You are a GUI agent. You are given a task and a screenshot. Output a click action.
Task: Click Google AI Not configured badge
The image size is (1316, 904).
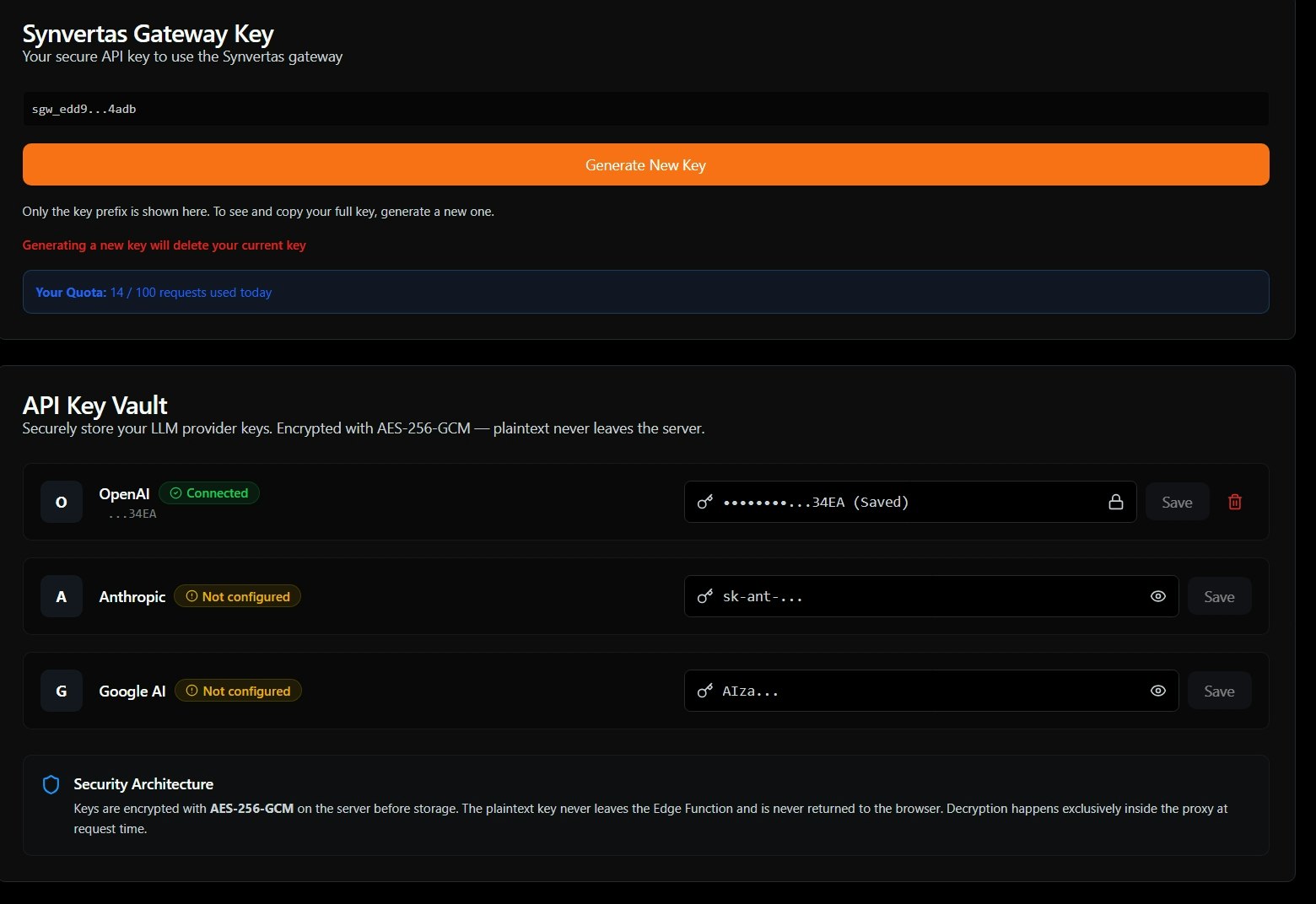pos(238,691)
